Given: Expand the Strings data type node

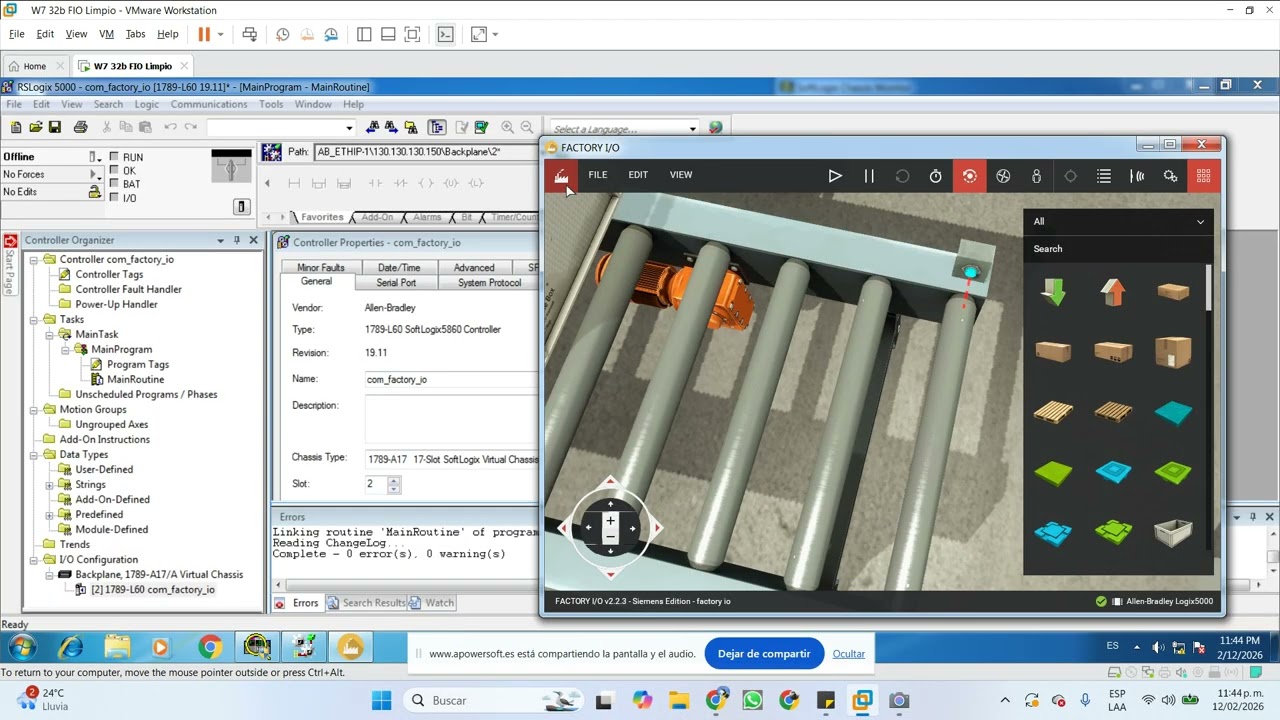Looking at the screenshot, I should pos(49,485).
